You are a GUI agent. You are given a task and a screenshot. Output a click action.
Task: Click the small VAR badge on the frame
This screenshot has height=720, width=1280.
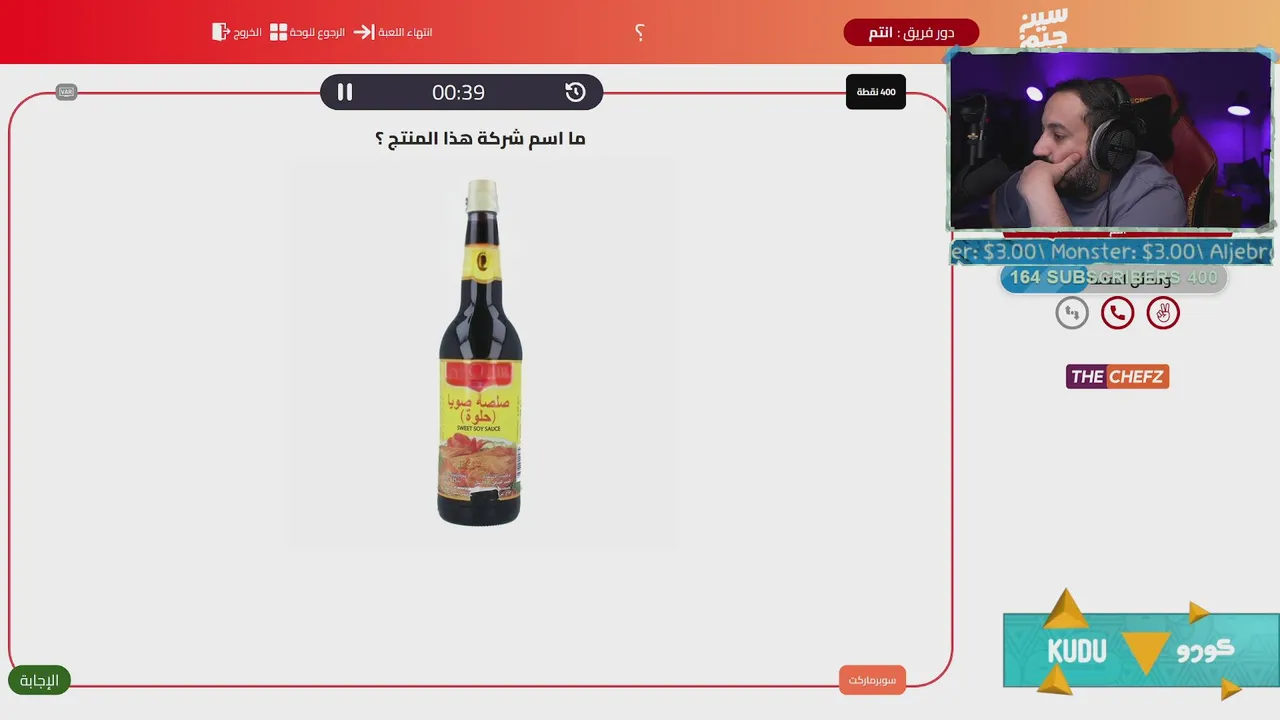click(67, 92)
